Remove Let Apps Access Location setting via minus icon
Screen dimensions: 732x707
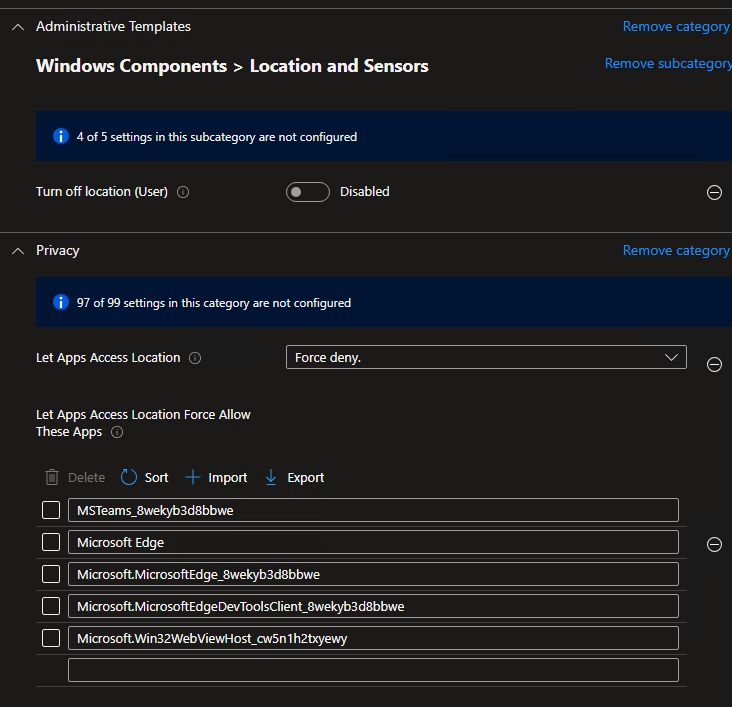[x=714, y=365]
